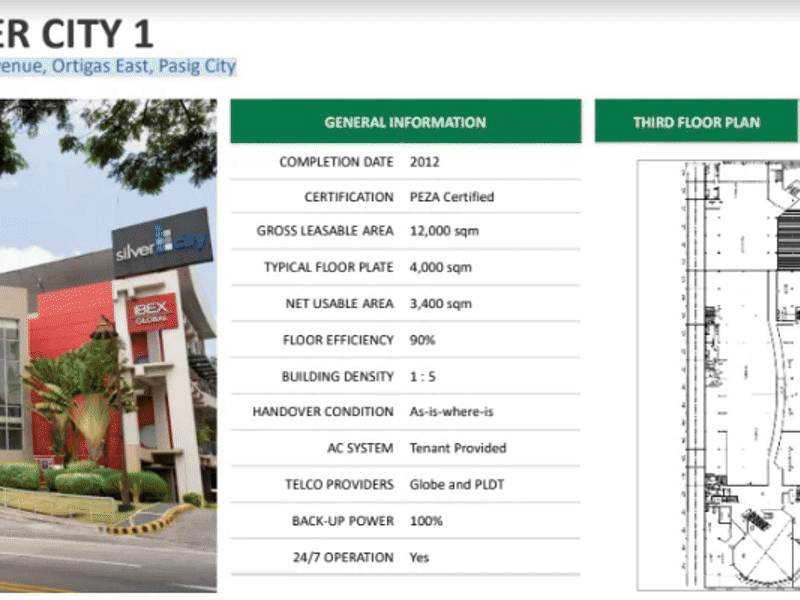Click the 2012 completion date value
Image resolution: width=800 pixels, height=600 pixels.
click(x=424, y=161)
